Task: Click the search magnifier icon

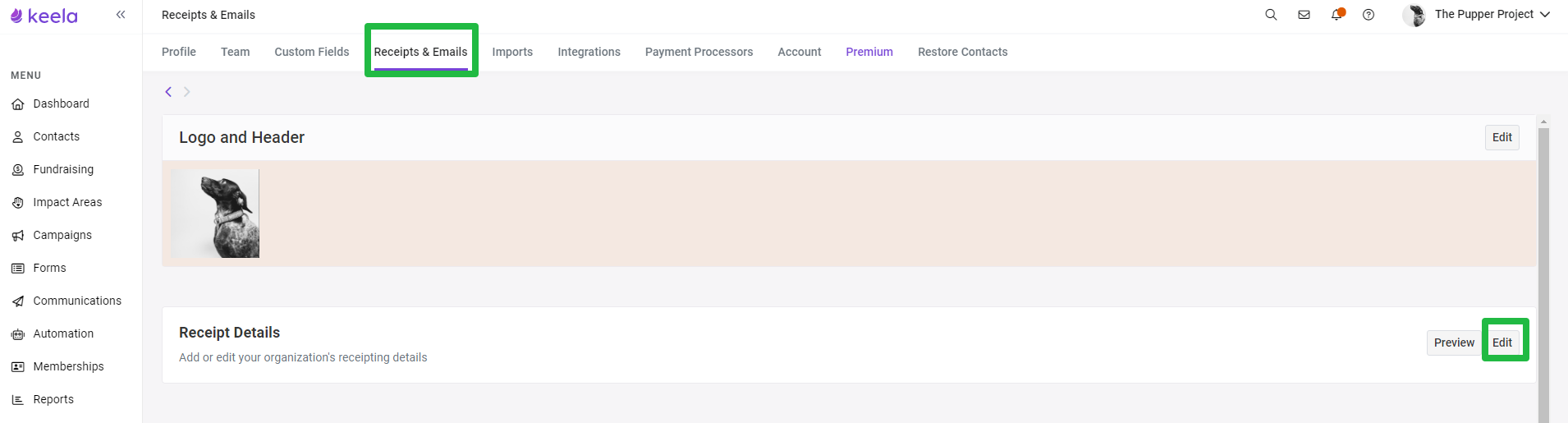Action: 1271,15
